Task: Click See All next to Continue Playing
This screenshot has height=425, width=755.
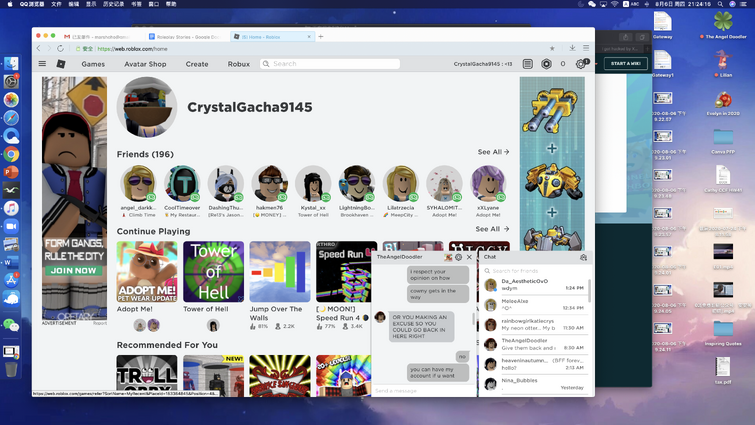Action: pos(492,229)
